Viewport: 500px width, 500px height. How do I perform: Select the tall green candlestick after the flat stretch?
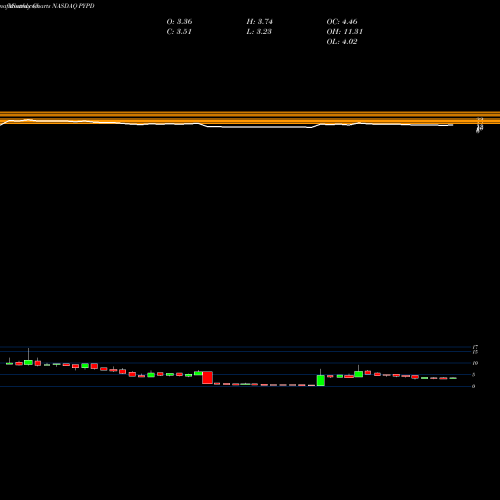pos(321,380)
